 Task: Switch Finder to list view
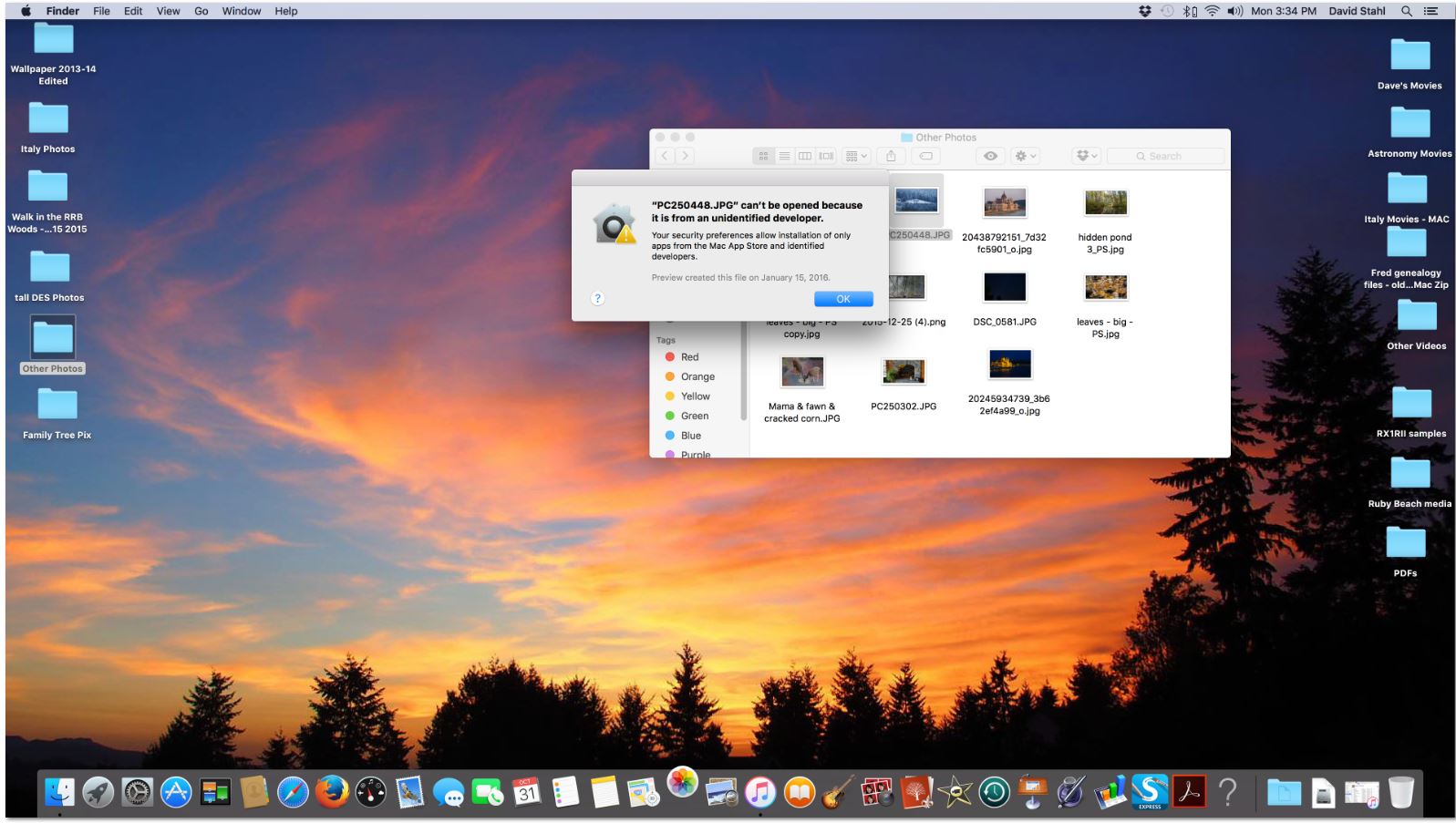click(x=784, y=156)
